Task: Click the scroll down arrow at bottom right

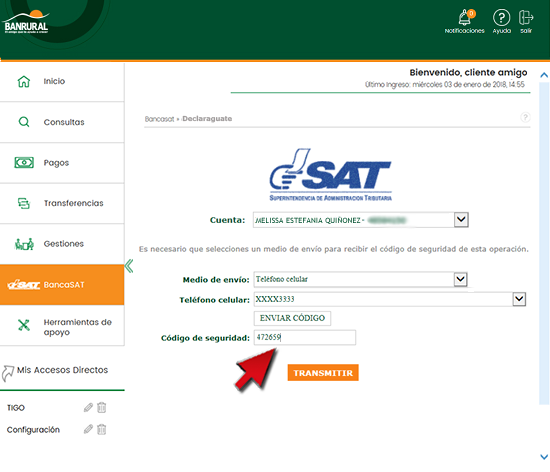Action: pos(544,457)
